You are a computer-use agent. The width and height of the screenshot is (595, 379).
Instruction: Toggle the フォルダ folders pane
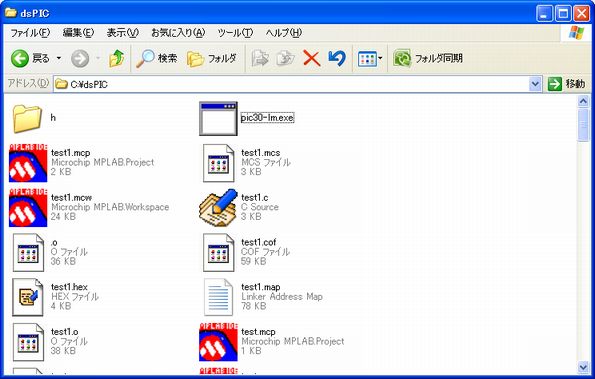(x=212, y=58)
